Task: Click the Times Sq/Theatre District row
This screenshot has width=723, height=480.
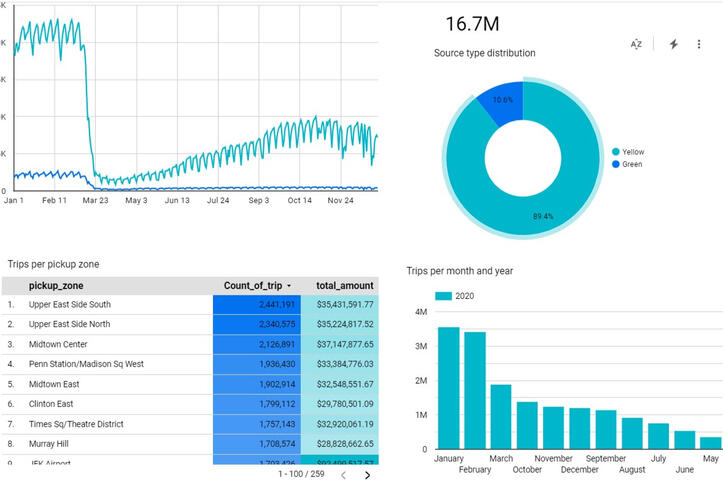Action: [76, 424]
